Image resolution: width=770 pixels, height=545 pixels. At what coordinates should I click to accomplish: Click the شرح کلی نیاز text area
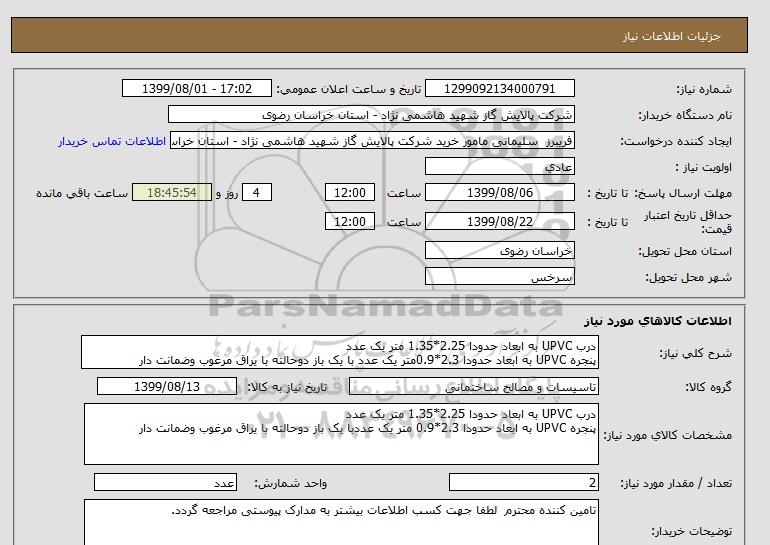point(340,354)
